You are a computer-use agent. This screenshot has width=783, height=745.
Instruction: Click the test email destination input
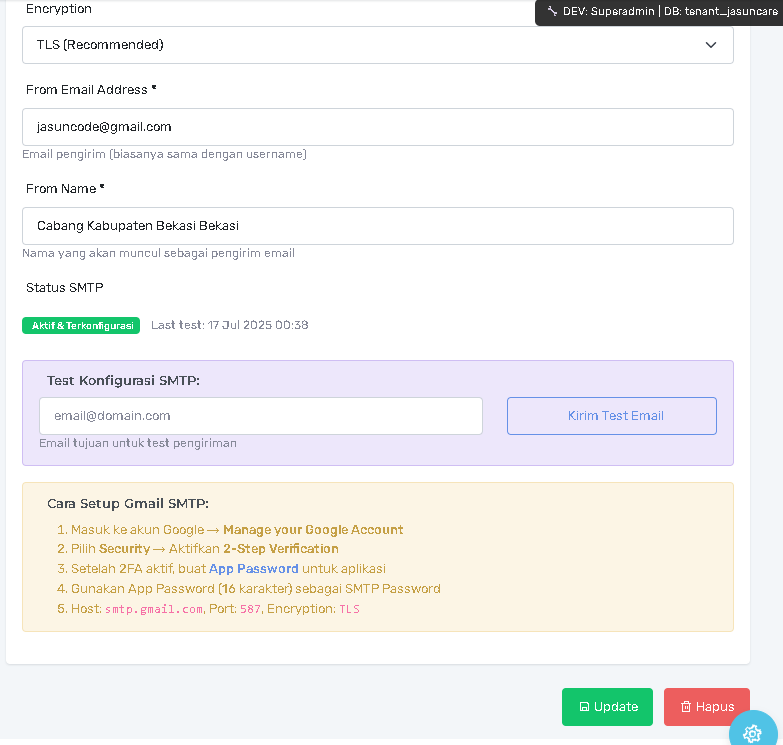[260, 416]
